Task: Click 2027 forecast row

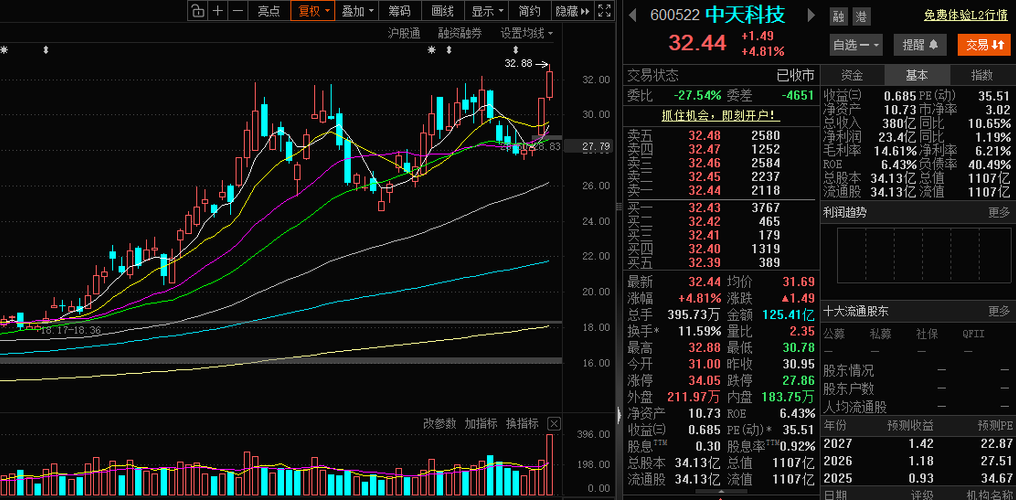Action: [x=918, y=444]
